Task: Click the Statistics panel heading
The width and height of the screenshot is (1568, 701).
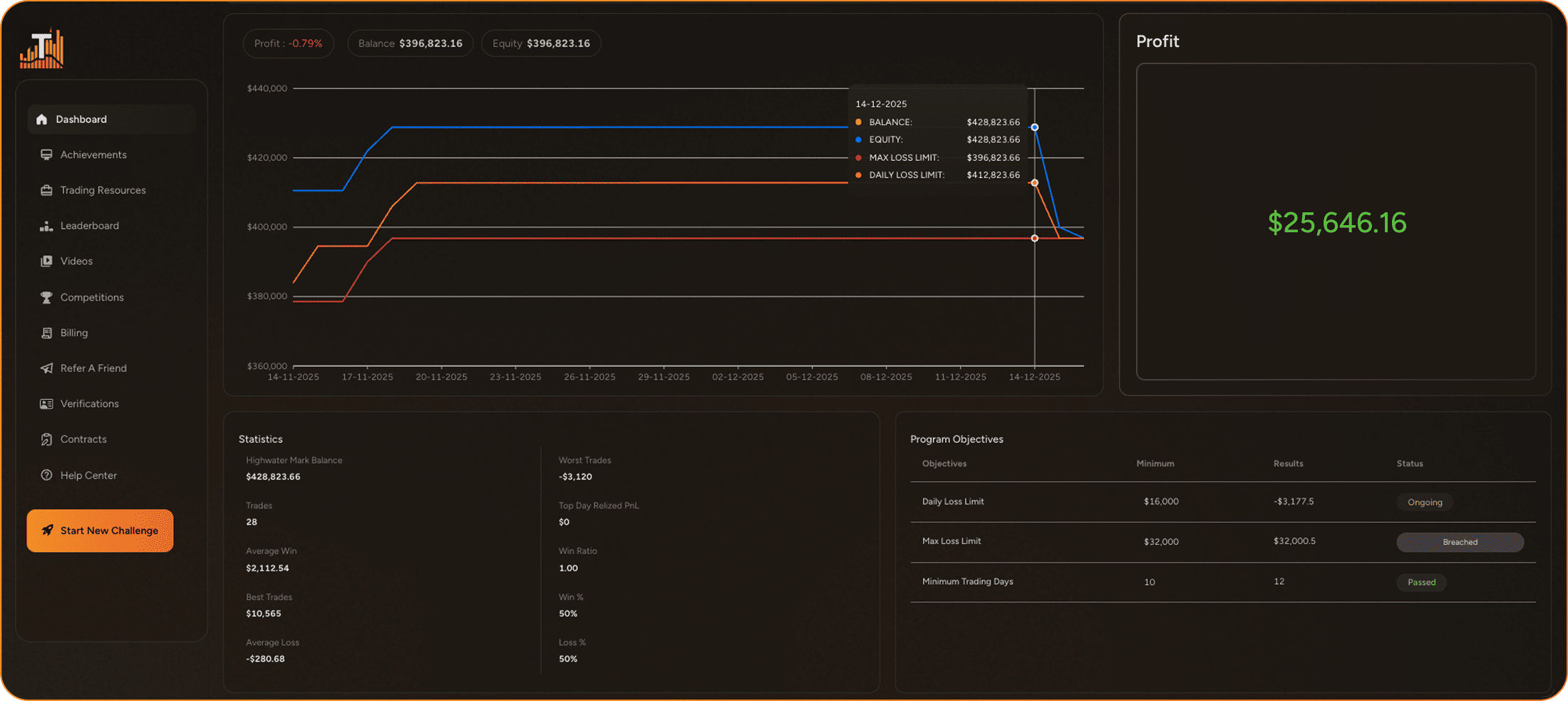Action: click(261, 440)
